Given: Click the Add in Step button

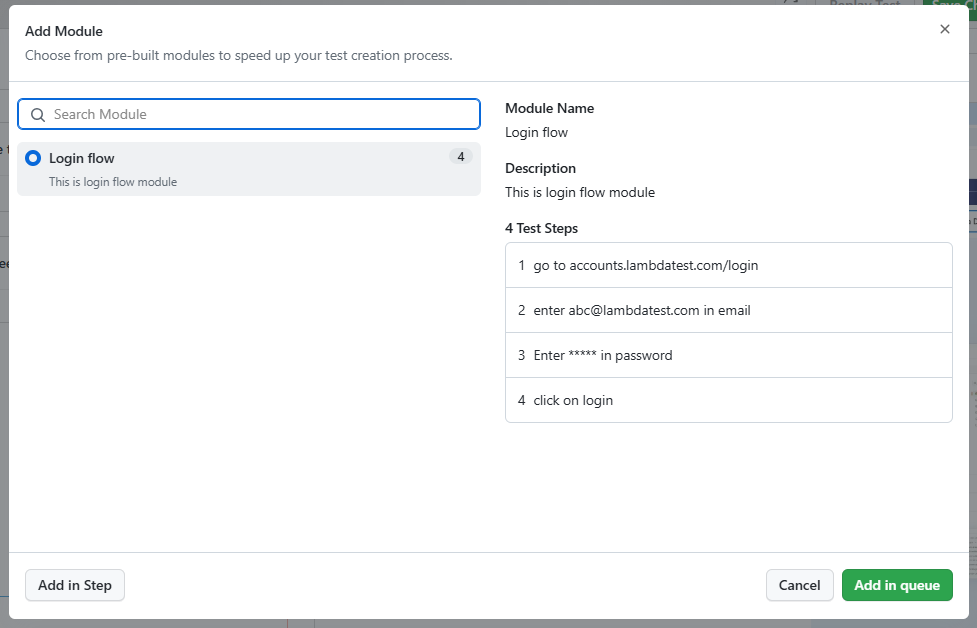Looking at the screenshot, I should (75, 585).
